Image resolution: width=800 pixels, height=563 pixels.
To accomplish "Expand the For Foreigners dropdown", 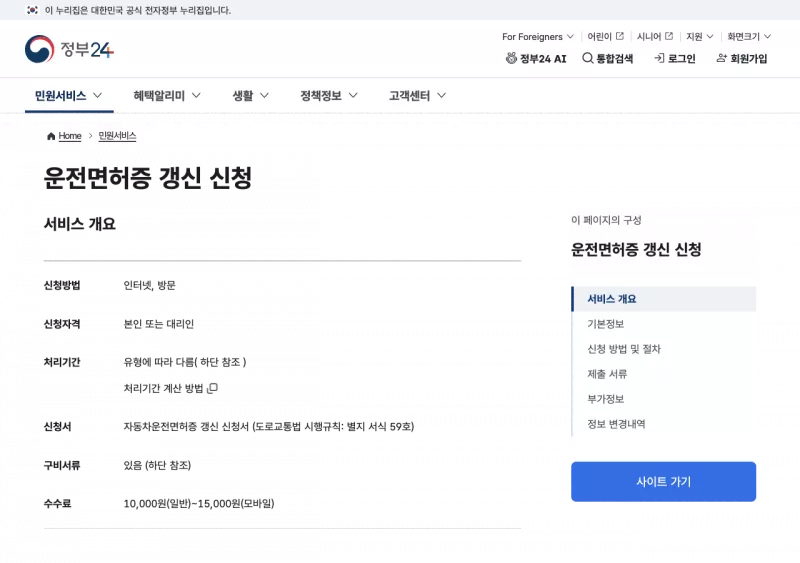I will click(538, 36).
